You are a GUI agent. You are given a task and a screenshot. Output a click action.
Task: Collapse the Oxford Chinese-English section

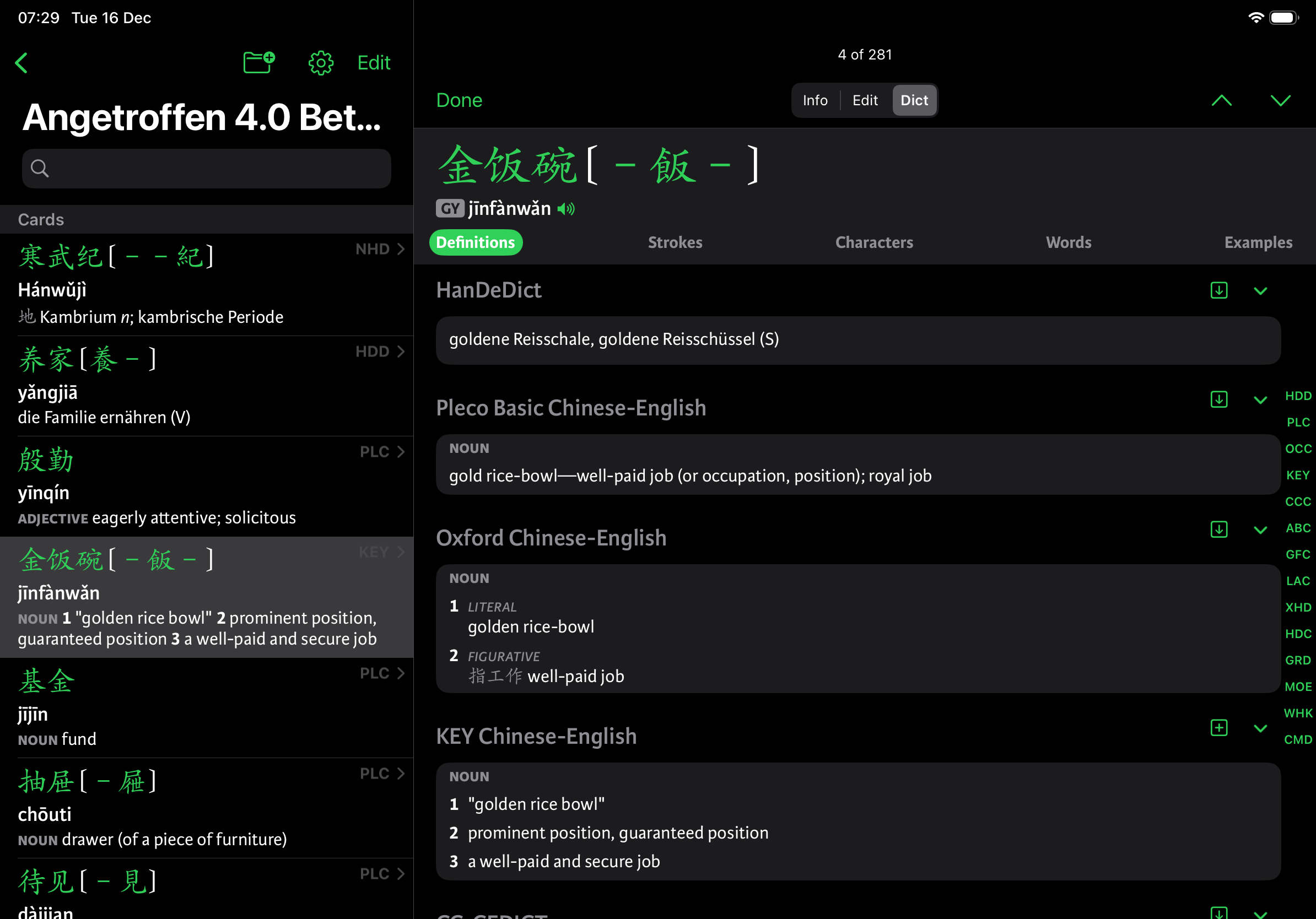coord(1260,530)
